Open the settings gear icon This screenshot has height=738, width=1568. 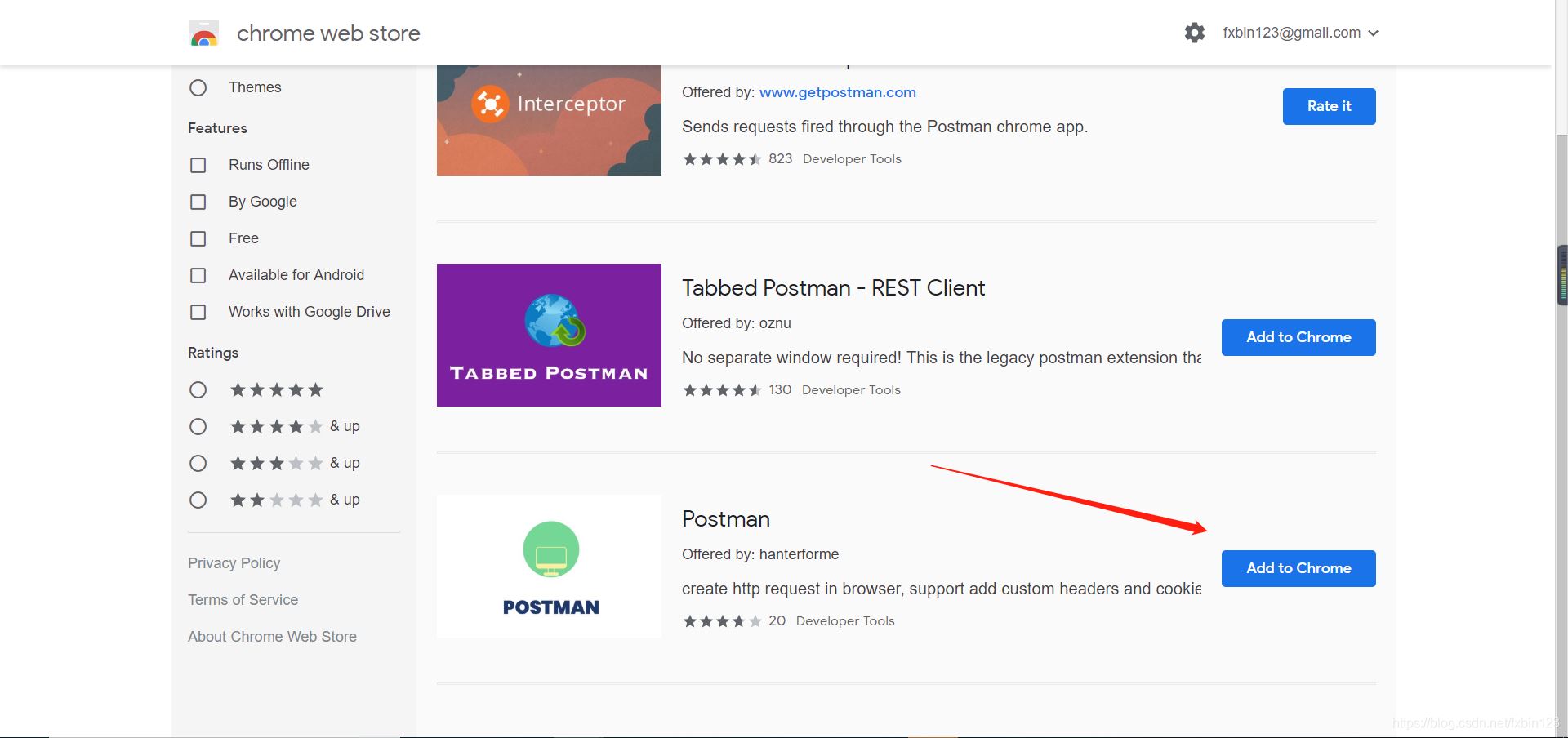[x=1195, y=33]
